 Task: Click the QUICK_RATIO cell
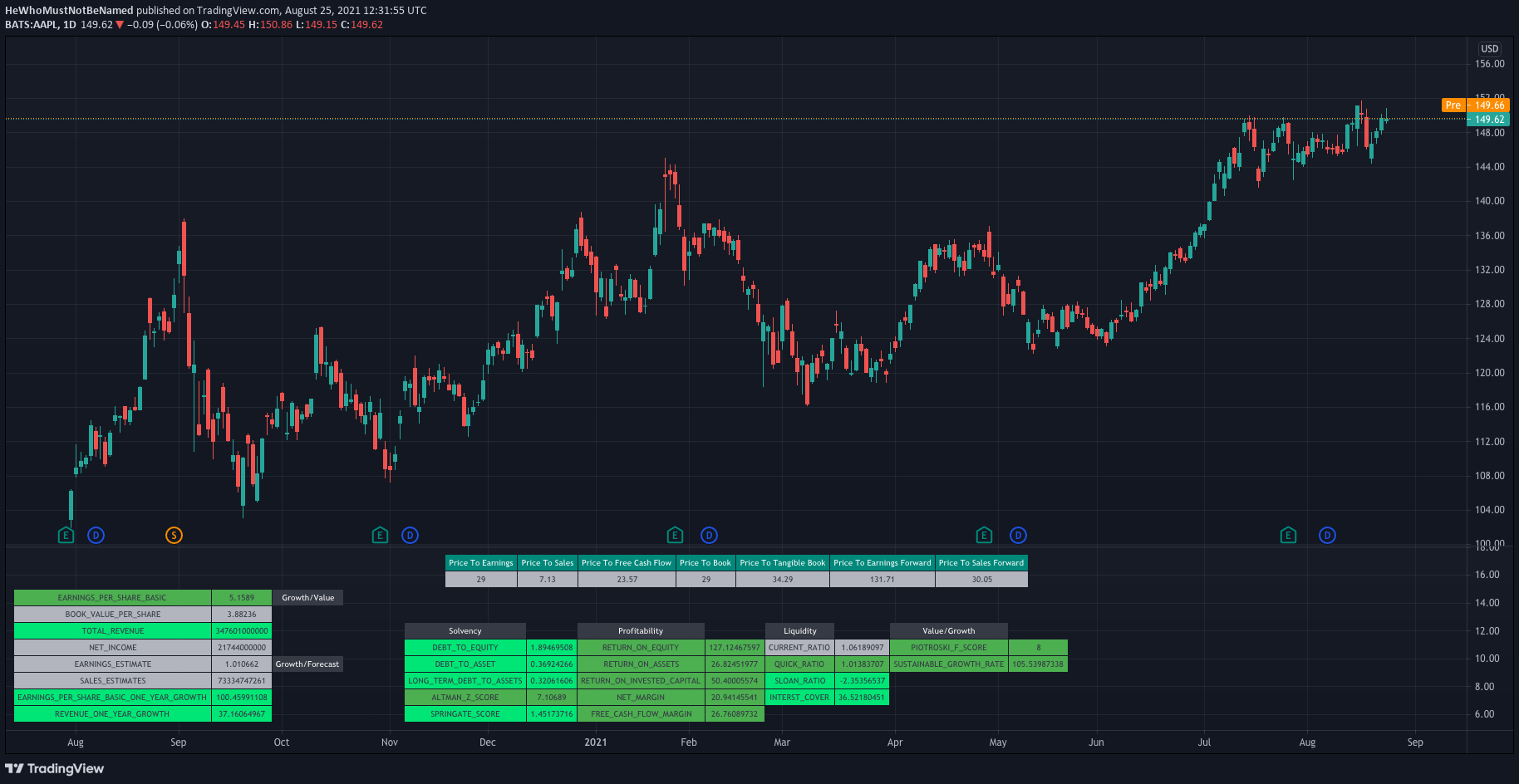(799, 664)
